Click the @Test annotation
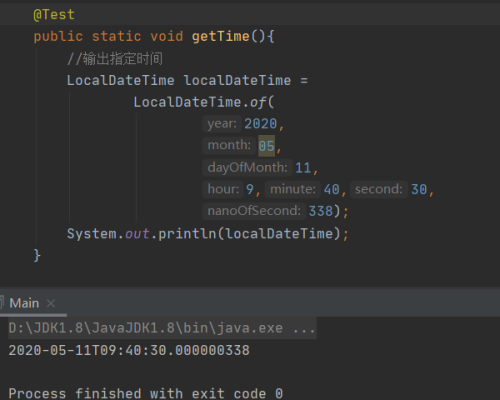Screen dimensions: 500x400 click(x=54, y=15)
